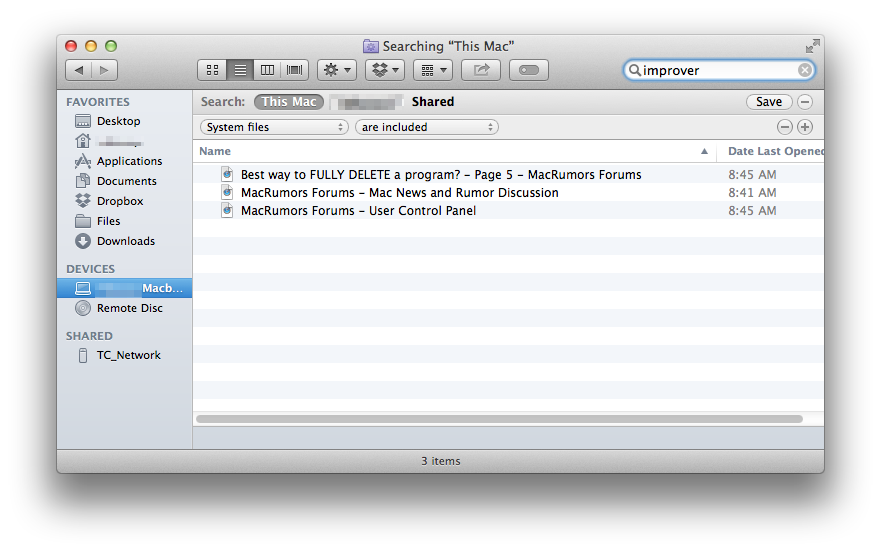Click the Save search button
This screenshot has width=881, height=552.
coord(769,102)
